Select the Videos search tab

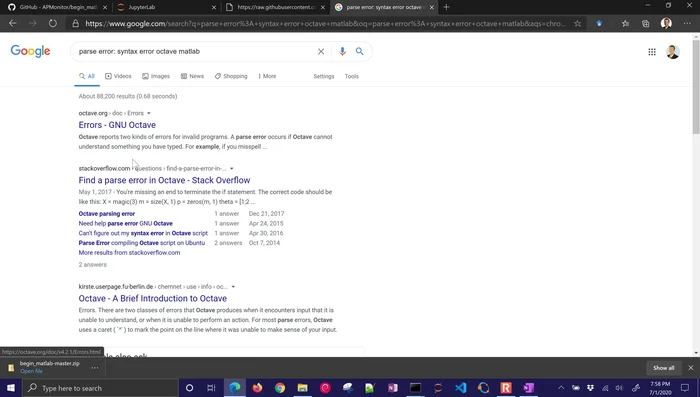(118, 76)
